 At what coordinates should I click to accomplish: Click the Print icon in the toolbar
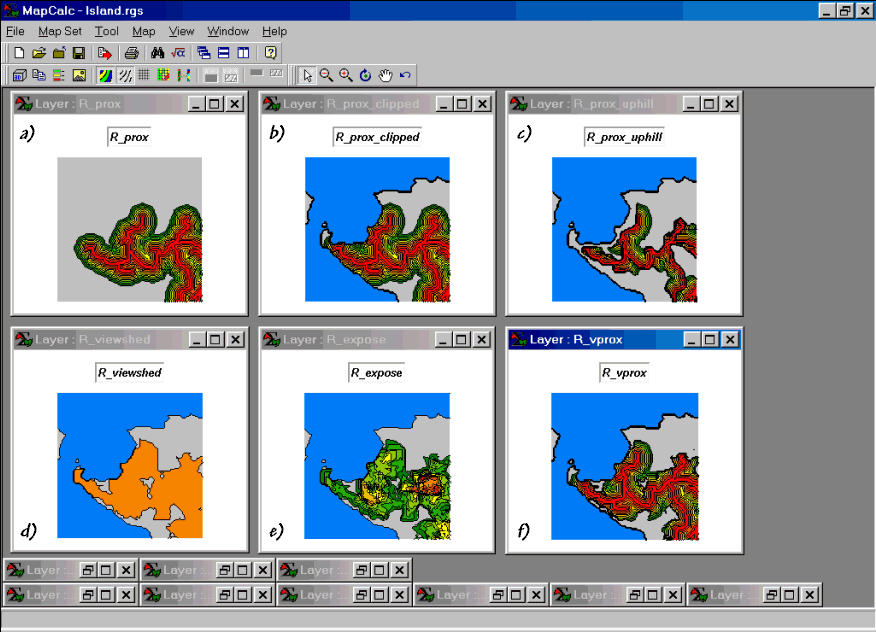(x=131, y=52)
